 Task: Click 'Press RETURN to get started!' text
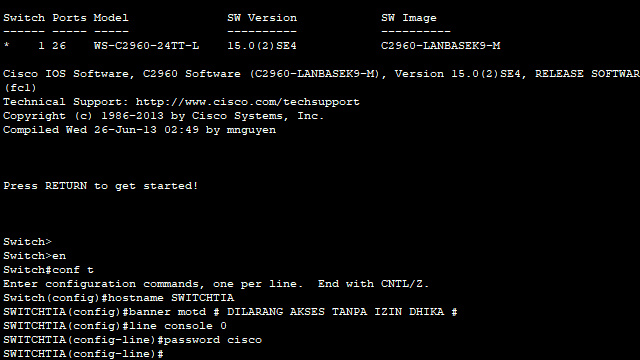[100, 186]
